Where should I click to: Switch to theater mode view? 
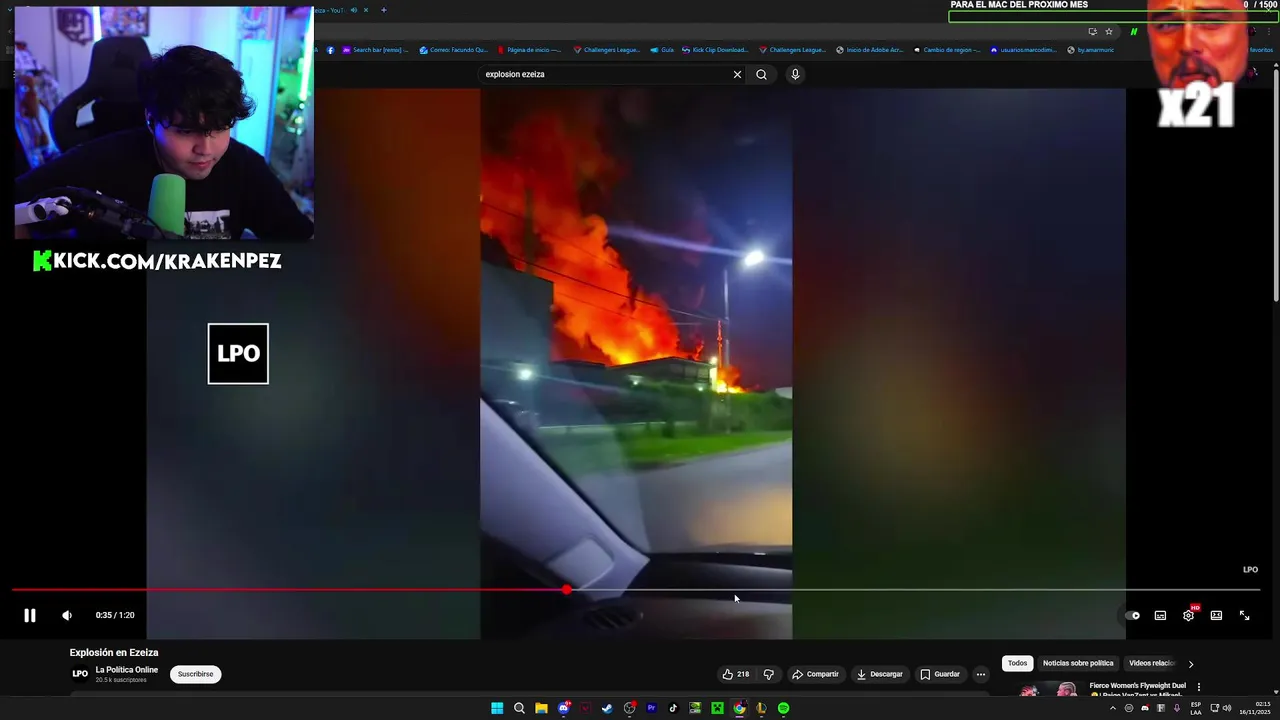pos(1216,615)
